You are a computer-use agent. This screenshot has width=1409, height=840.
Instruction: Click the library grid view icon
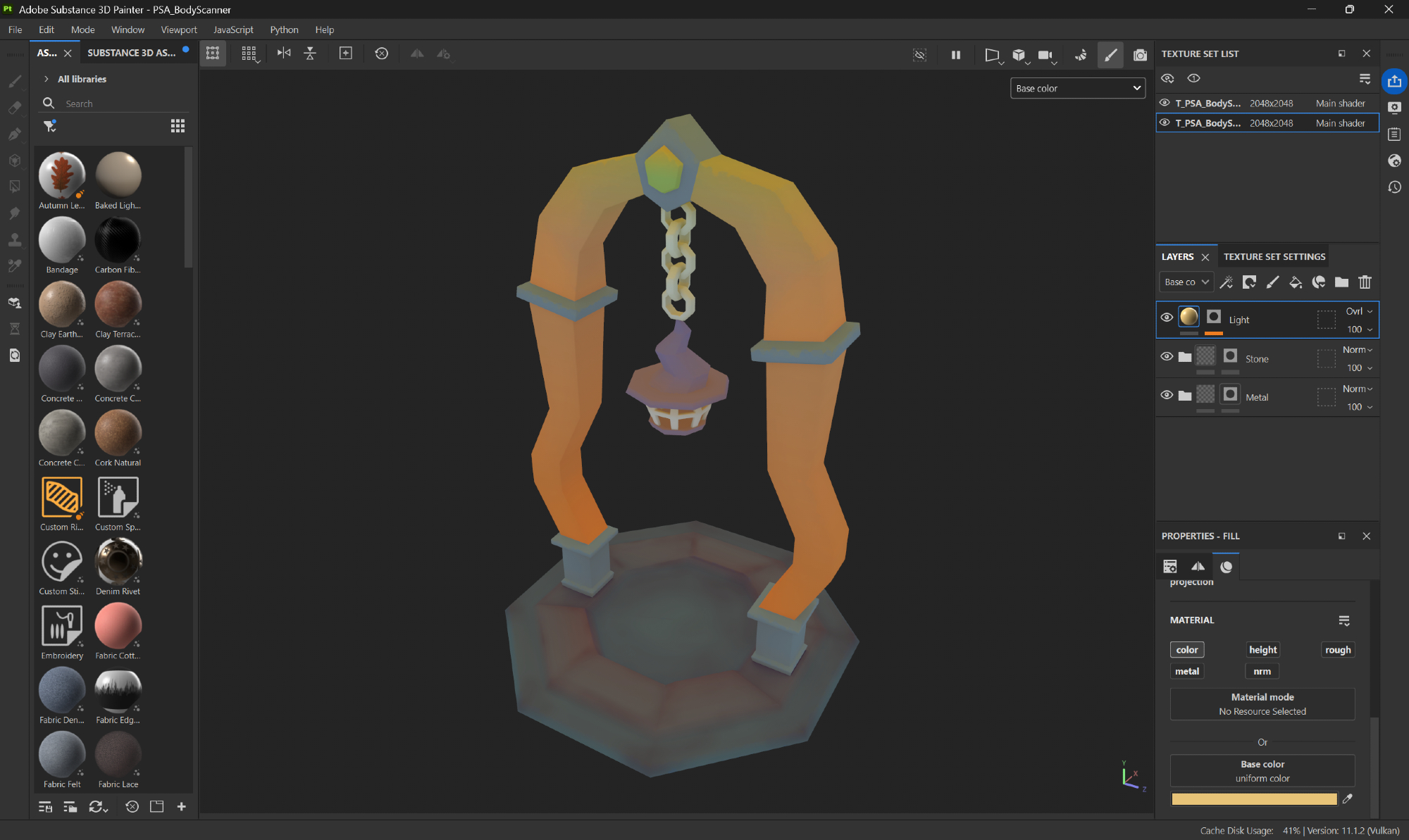tap(178, 126)
